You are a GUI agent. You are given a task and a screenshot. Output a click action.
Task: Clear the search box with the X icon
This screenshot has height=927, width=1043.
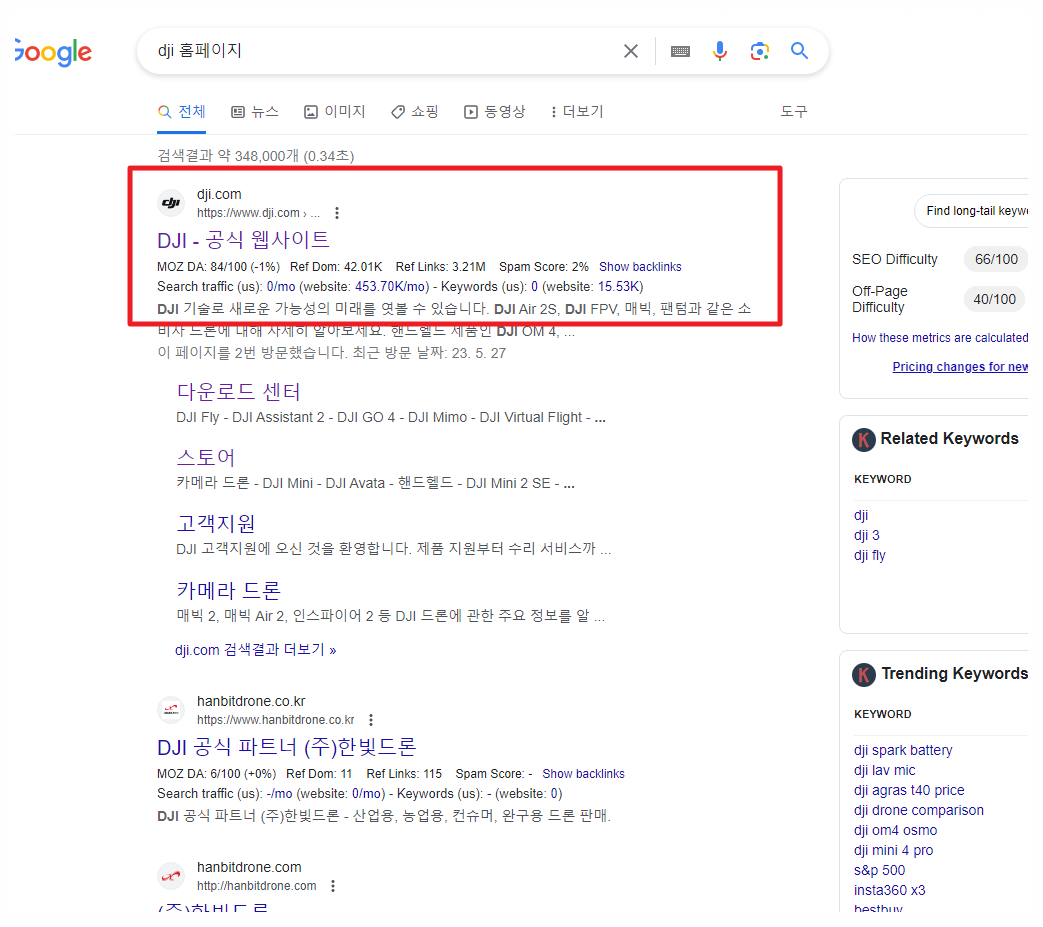click(631, 51)
